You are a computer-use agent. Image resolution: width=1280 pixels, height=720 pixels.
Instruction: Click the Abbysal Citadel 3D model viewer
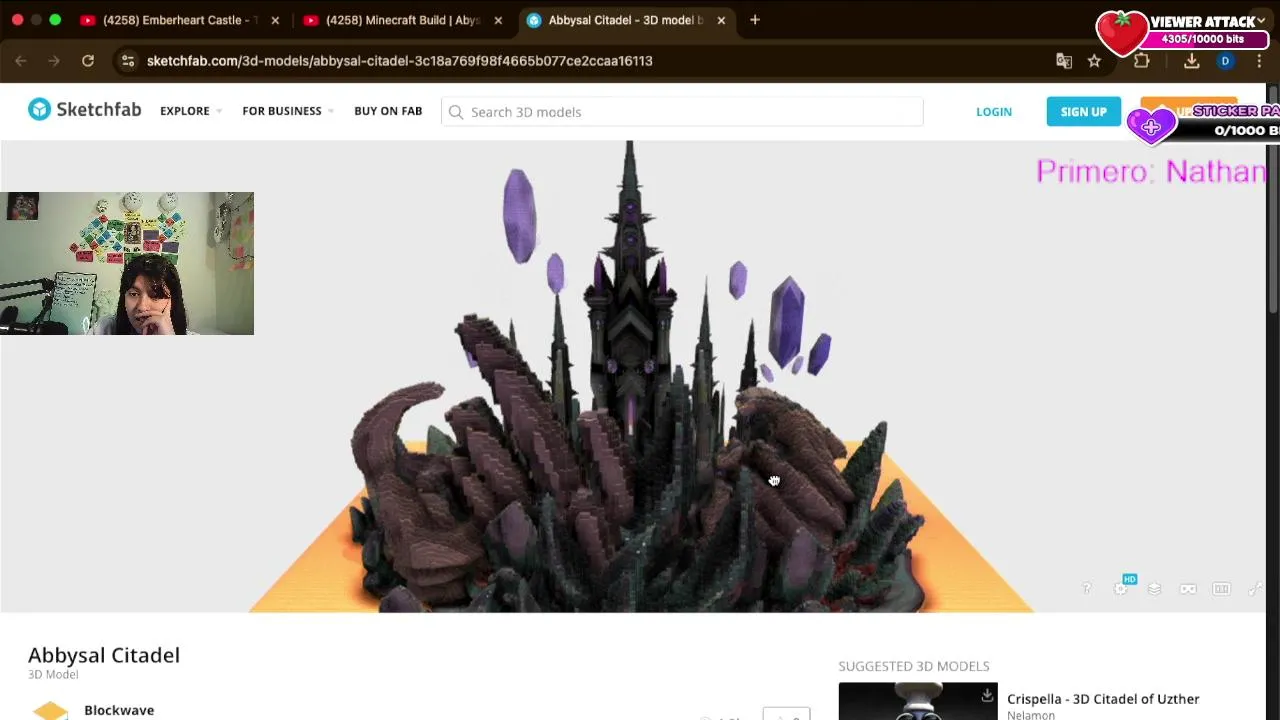click(633, 376)
